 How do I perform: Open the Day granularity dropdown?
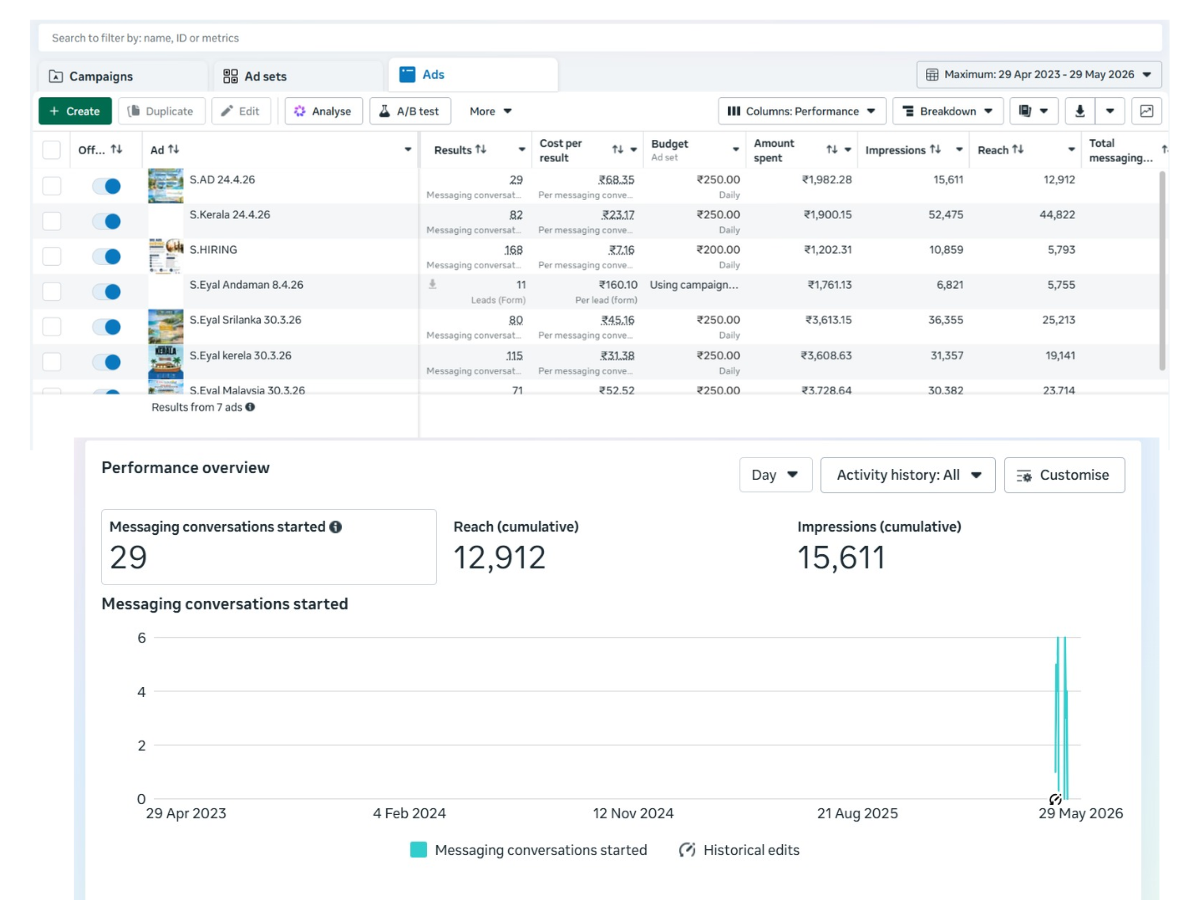[x=775, y=475]
